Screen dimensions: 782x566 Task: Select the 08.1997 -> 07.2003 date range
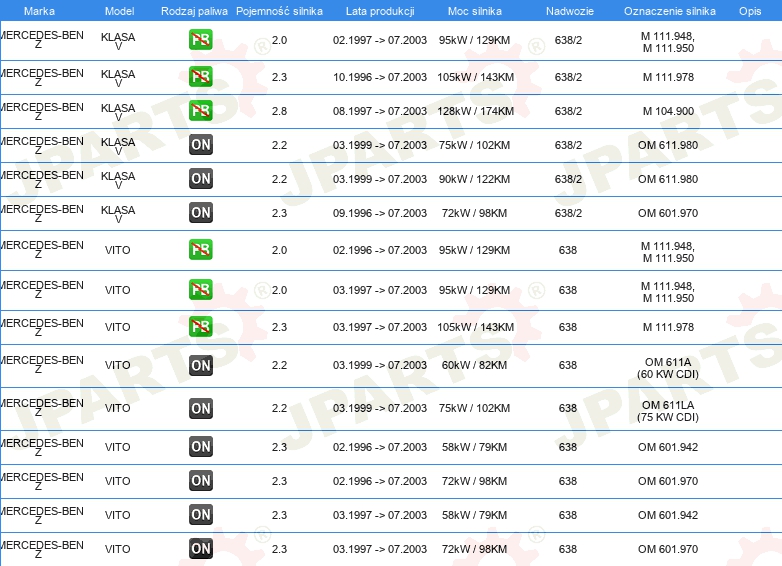point(380,111)
